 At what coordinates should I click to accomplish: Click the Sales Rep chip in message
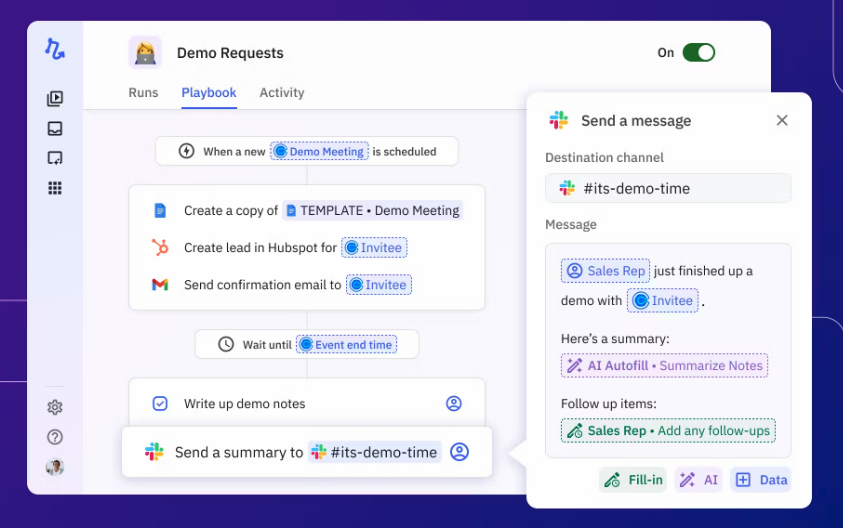pos(605,270)
